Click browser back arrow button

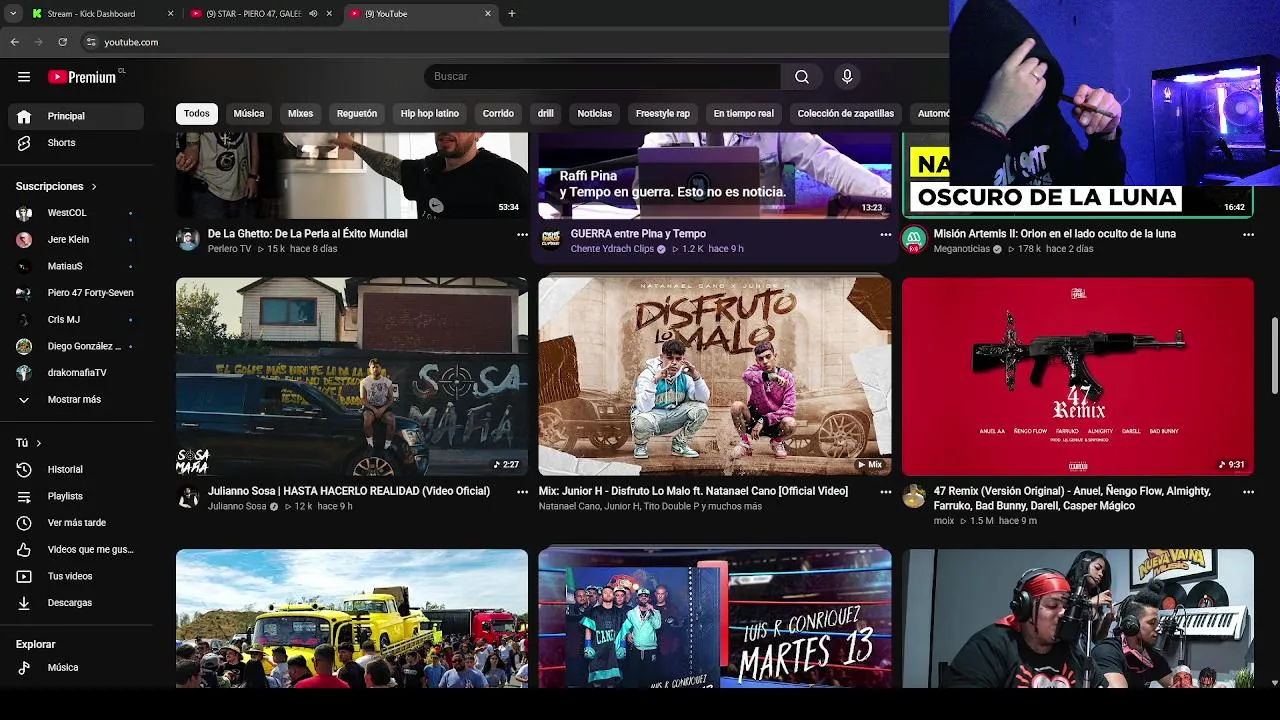click(14, 42)
